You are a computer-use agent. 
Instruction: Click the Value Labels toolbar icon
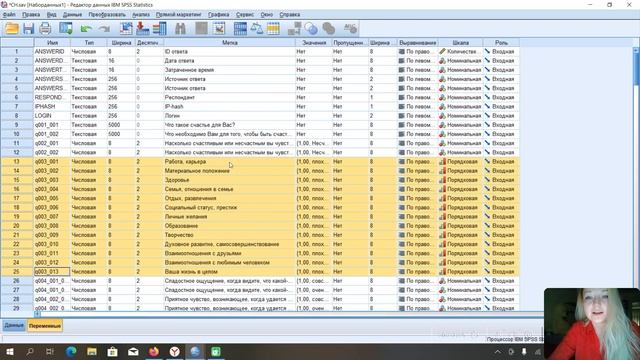[x=294, y=29]
